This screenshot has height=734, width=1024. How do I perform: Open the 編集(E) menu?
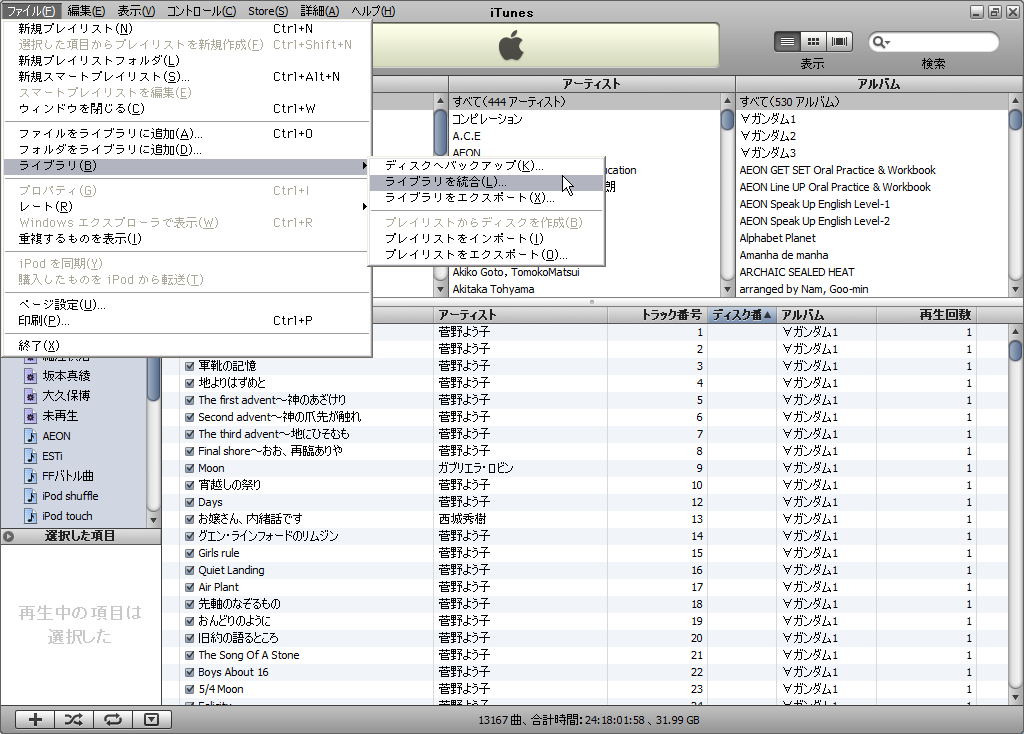pyautogui.click(x=86, y=11)
